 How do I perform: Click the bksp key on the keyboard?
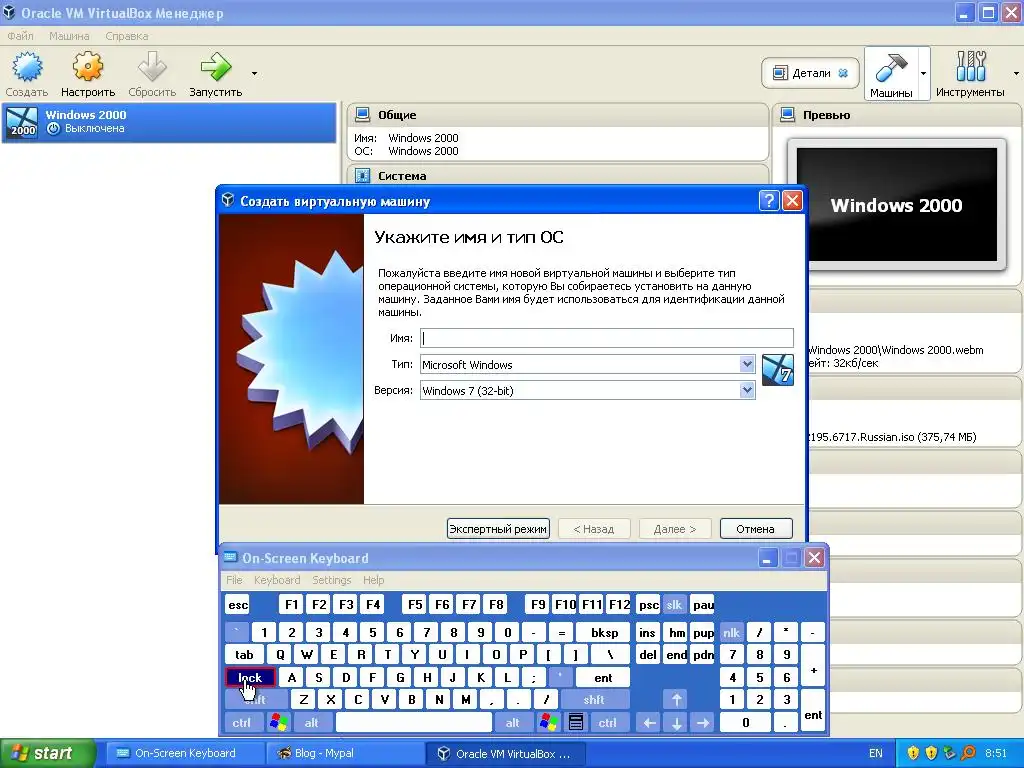[604, 632]
